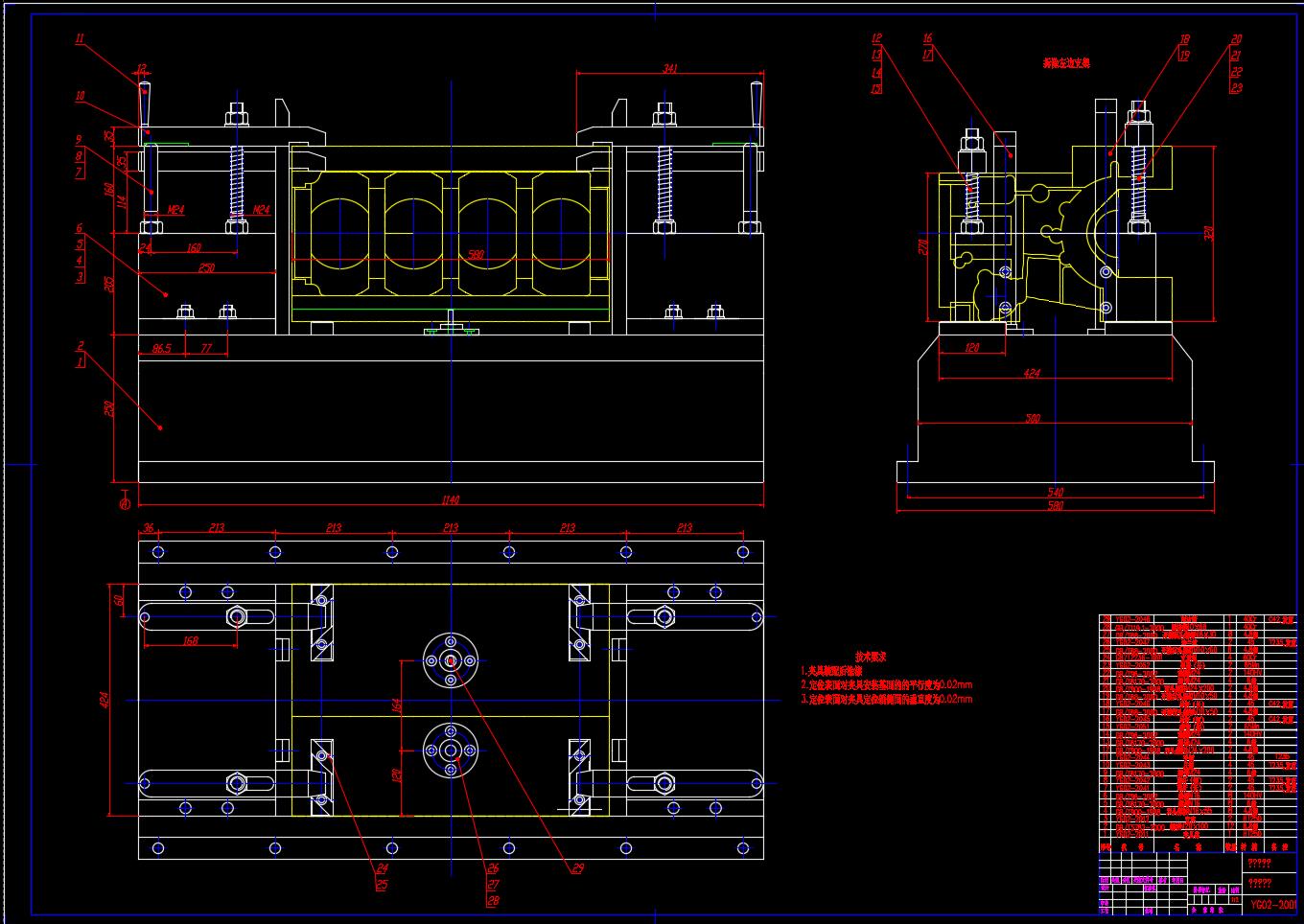
Task: Select part balloon number 6
Action: pyautogui.click(x=79, y=229)
